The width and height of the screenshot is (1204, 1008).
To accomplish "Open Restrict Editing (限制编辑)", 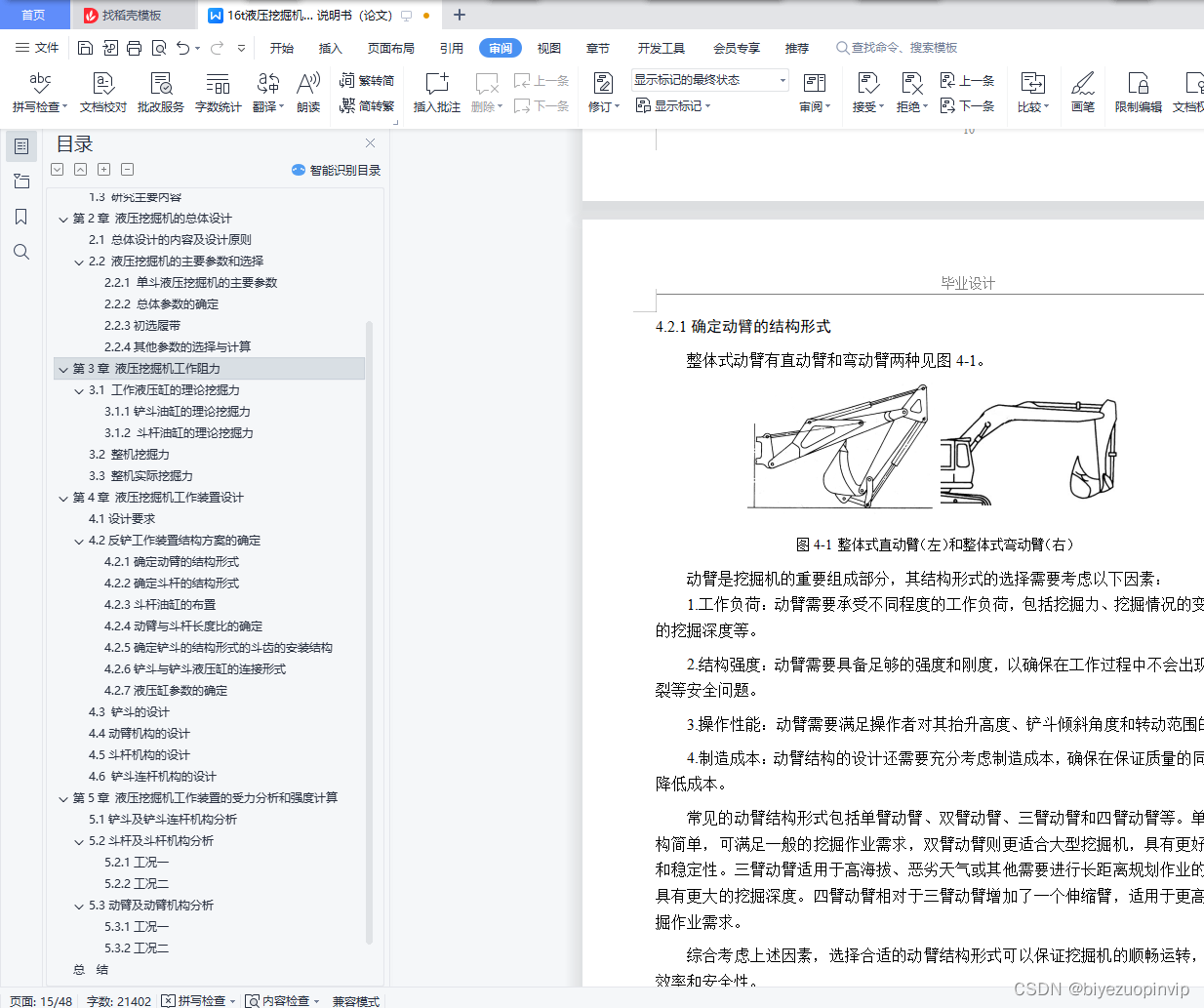I will coord(1139,93).
